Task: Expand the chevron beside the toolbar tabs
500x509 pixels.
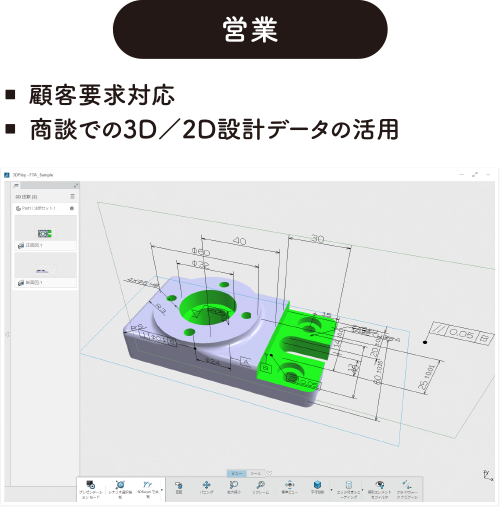Action: pos(270,473)
